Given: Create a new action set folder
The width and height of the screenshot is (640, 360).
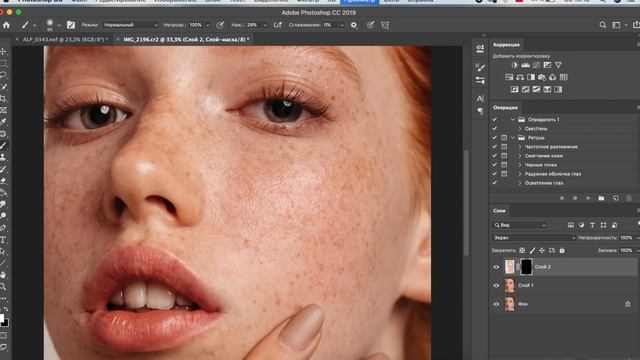Looking at the screenshot, I should (x=601, y=198).
